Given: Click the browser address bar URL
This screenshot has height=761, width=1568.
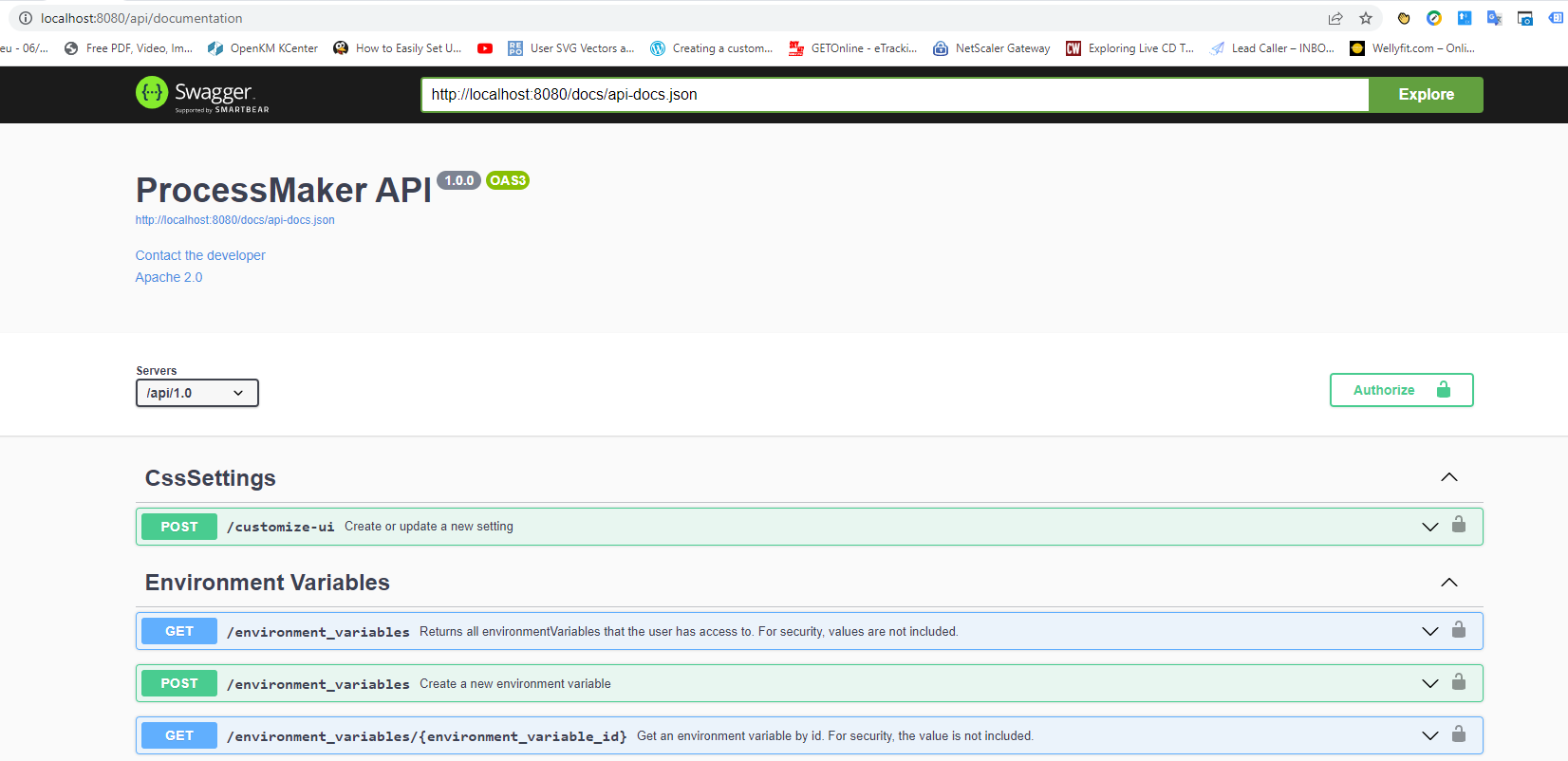Looking at the screenshot, I should pyautogui.click(x=141, y=18).
